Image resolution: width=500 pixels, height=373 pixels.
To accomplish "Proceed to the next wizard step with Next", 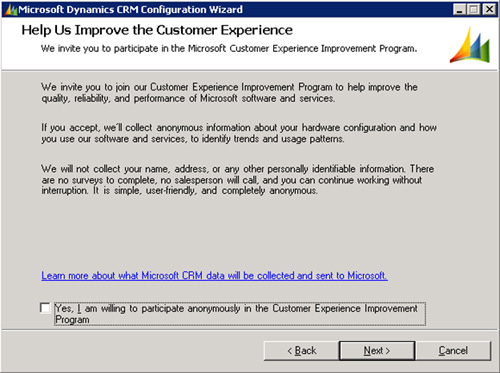I will click(x=377, y=351).
